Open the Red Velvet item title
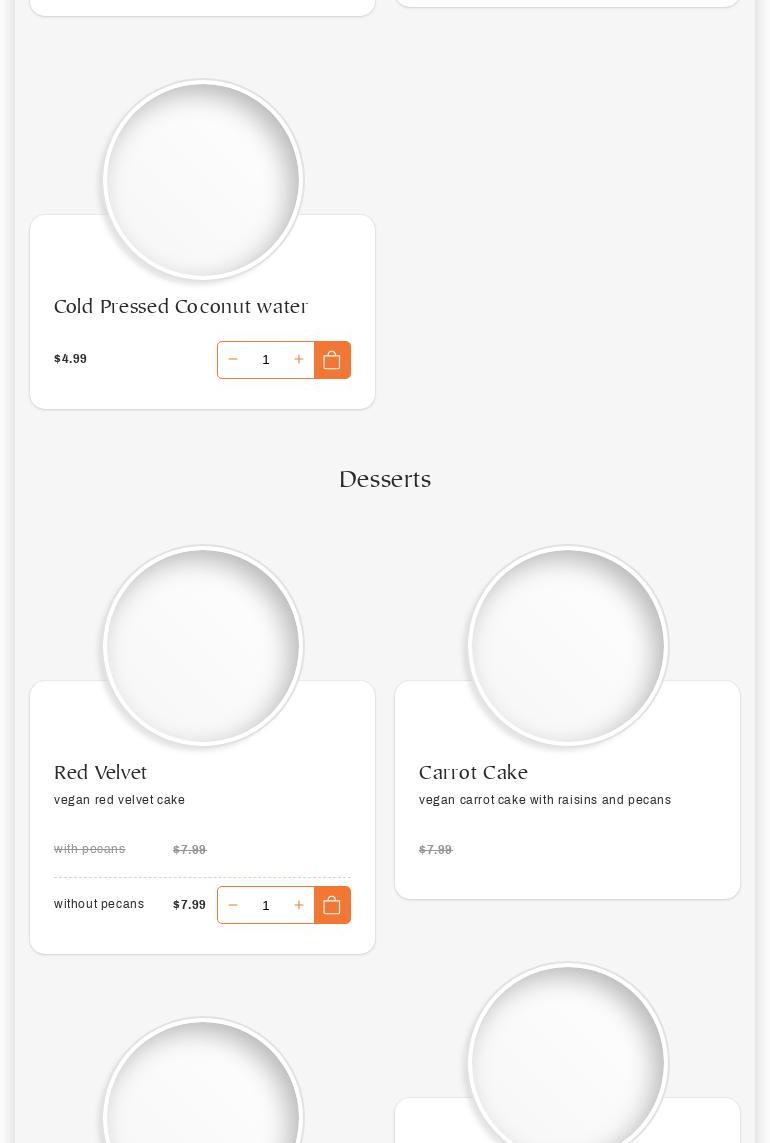The width and height of the screenshot is (770, 1143). click(x=100, y=773)
